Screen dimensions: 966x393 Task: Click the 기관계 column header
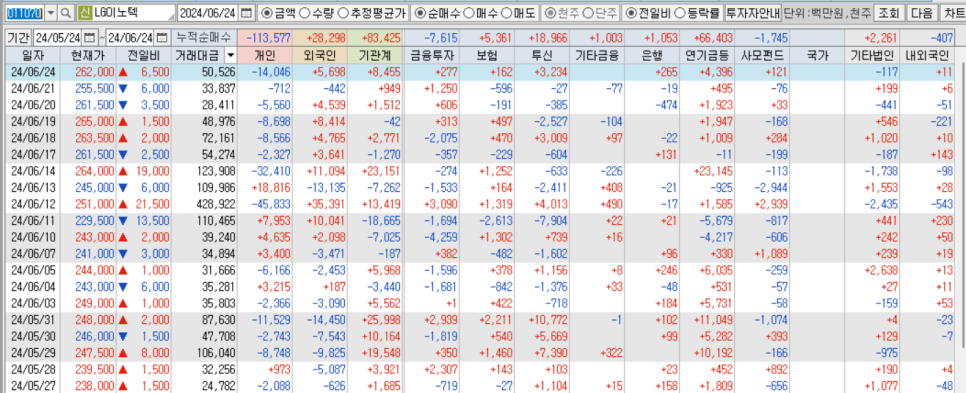click(375, 55)
